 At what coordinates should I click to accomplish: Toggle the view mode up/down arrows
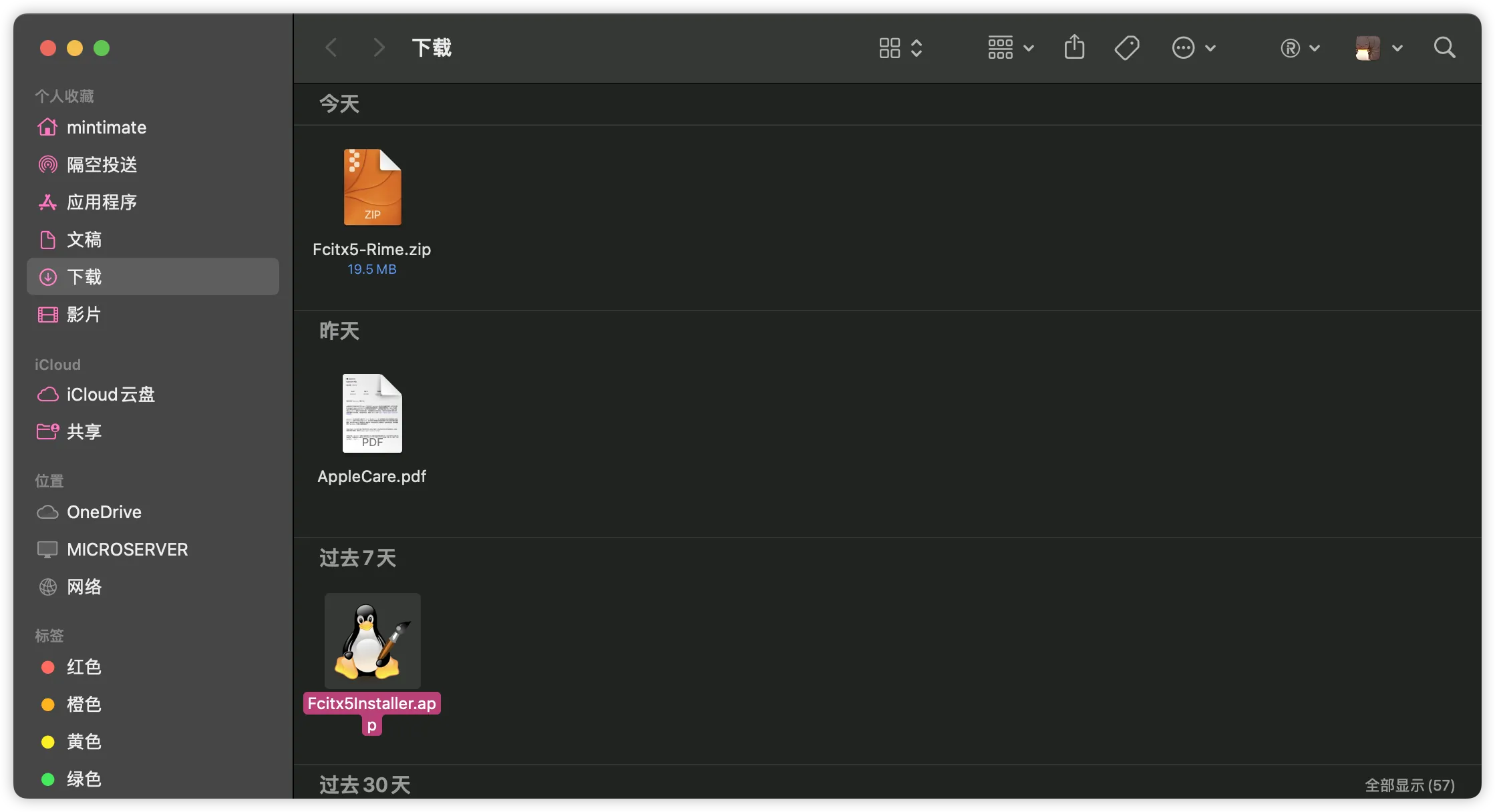pyautogui.click(x=917, y=48)
